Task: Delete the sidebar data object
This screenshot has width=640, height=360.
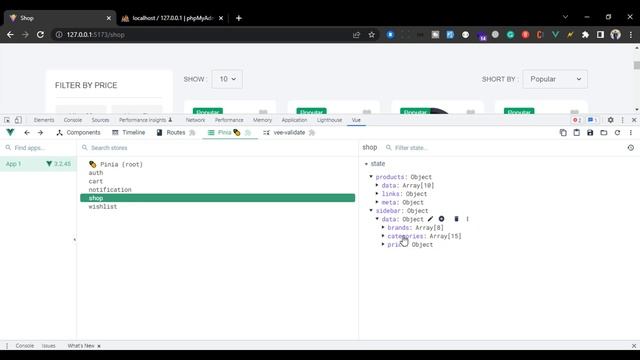Action: click(456, 219)
